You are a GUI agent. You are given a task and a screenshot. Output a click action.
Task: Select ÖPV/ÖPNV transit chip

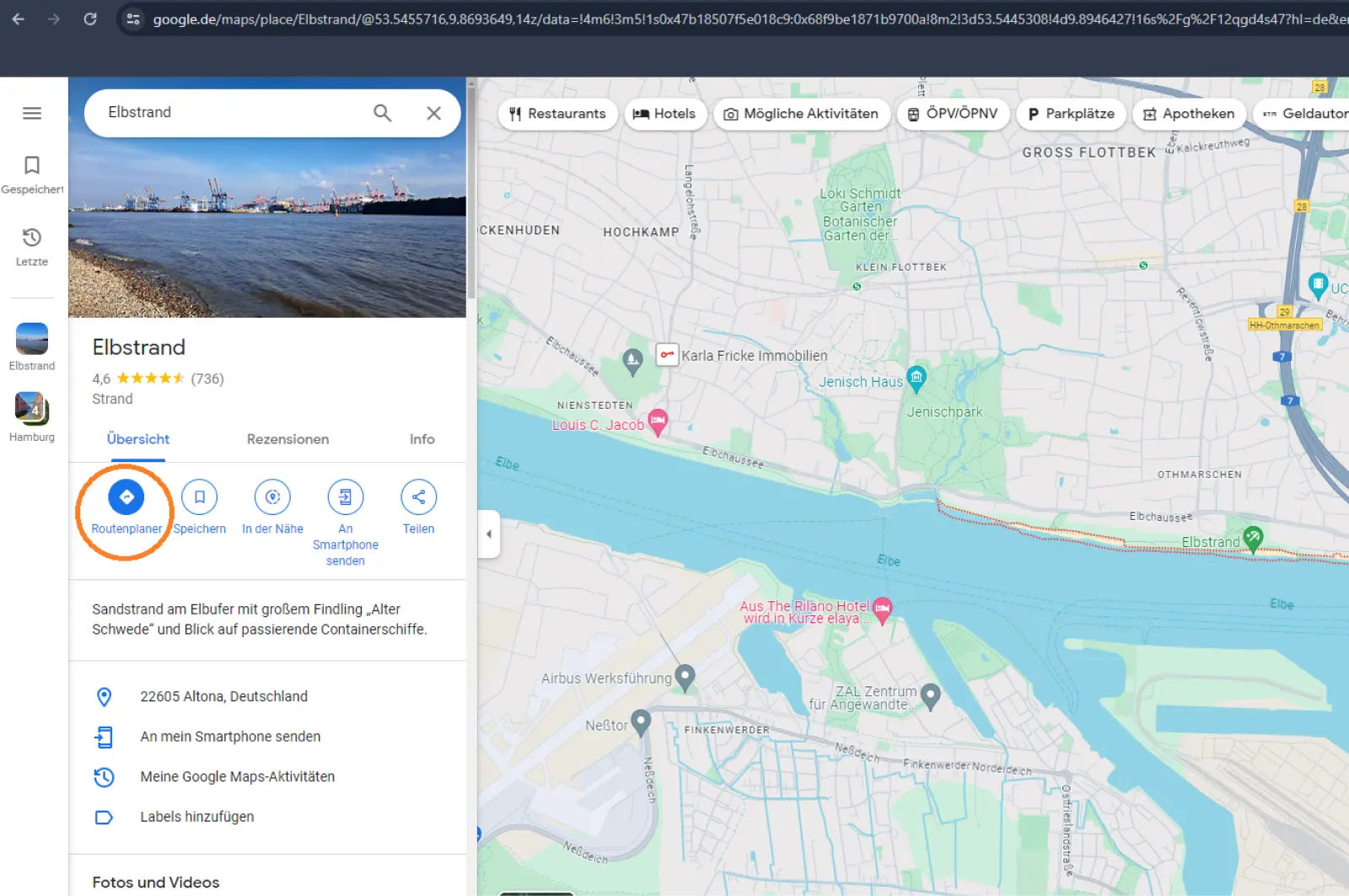(x=953, y=114)
